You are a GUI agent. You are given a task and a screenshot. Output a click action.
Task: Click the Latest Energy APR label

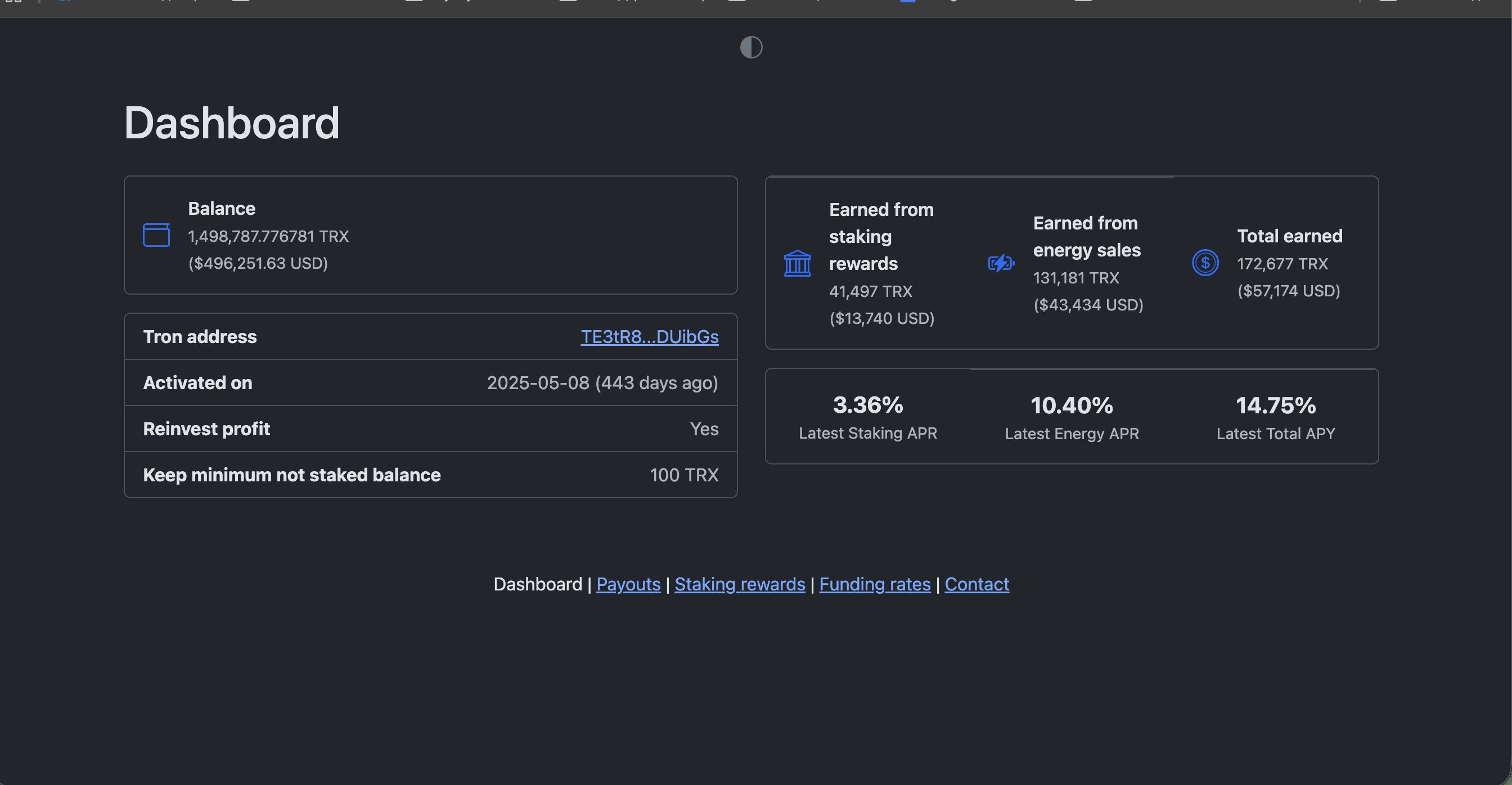click(x=1072, y=434)
